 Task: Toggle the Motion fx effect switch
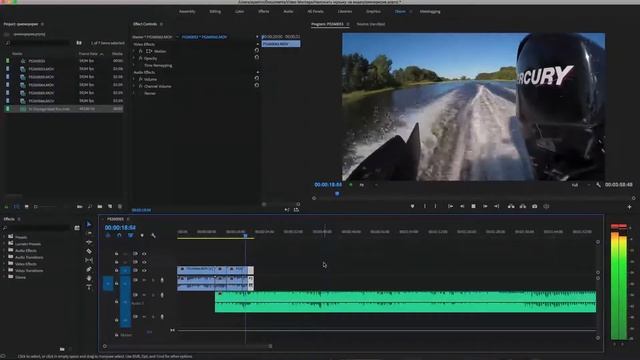140,51
